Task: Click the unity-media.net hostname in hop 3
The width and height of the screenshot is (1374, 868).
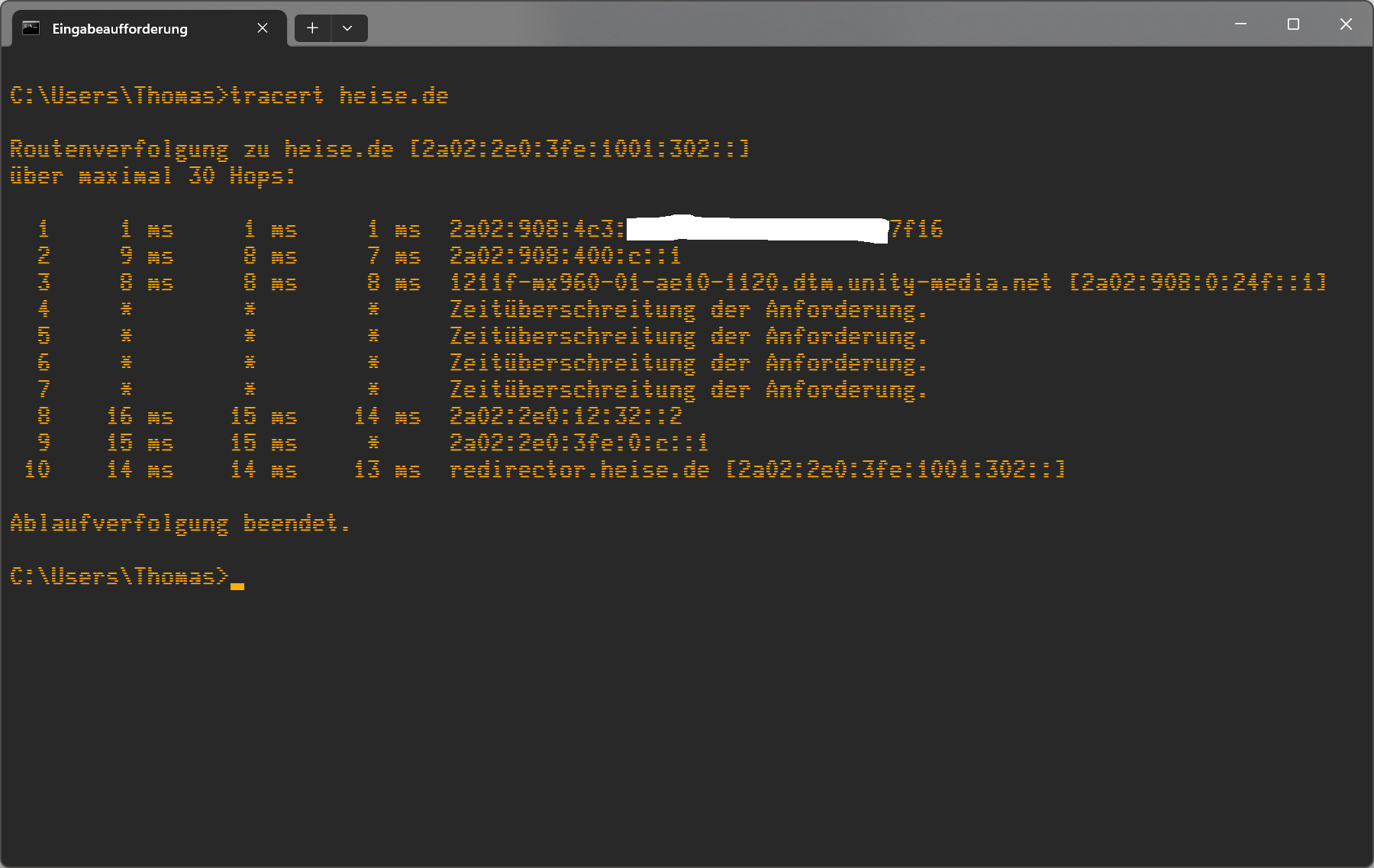Action: click(750, 282)
